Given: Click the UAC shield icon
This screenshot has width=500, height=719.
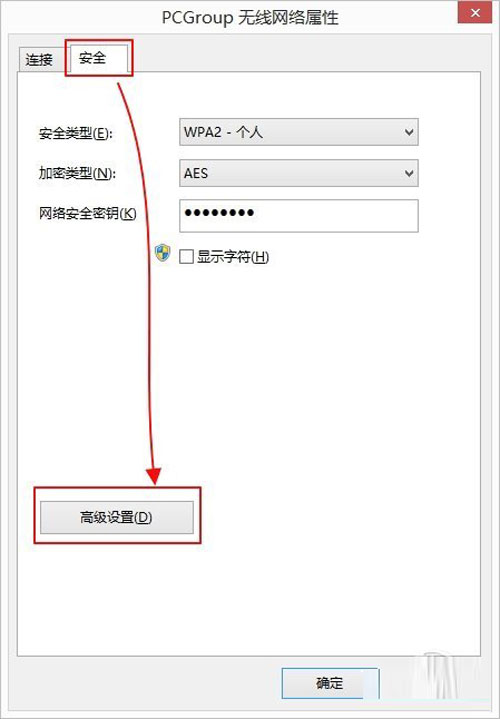Looking at the screenshot, I should 162,253.
